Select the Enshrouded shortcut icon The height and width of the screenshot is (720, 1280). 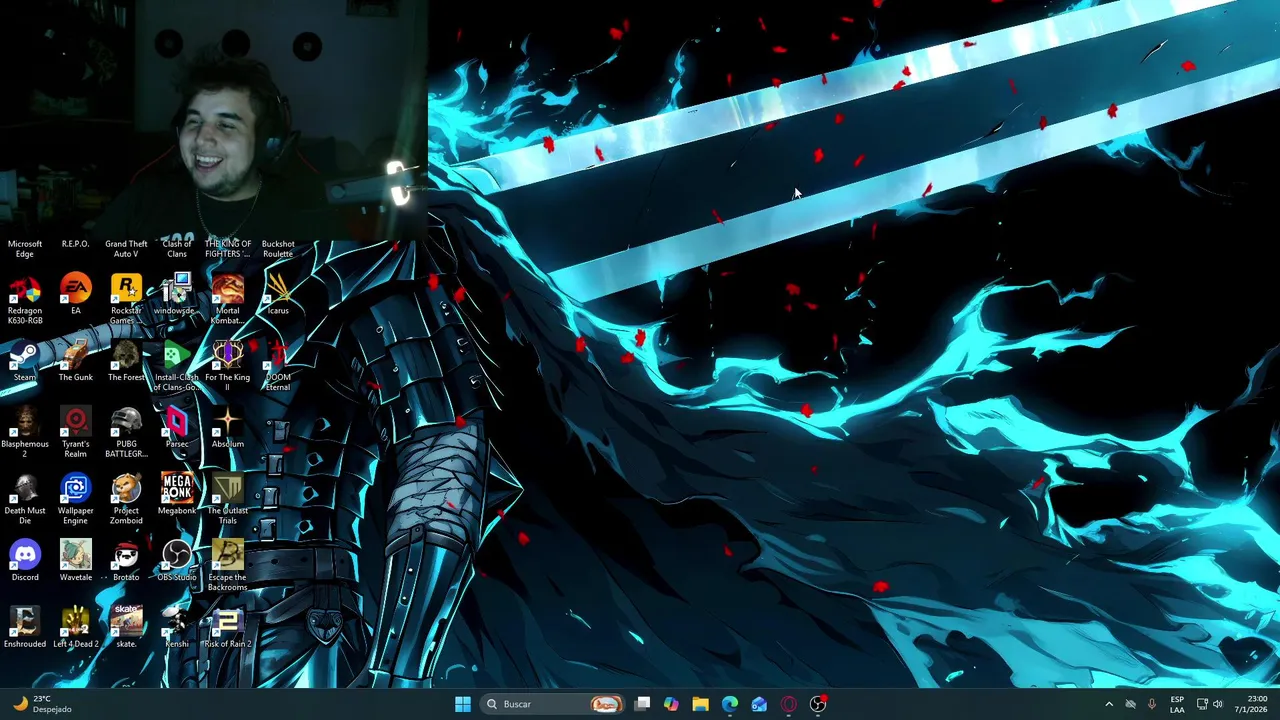click(x=25, y=623)
